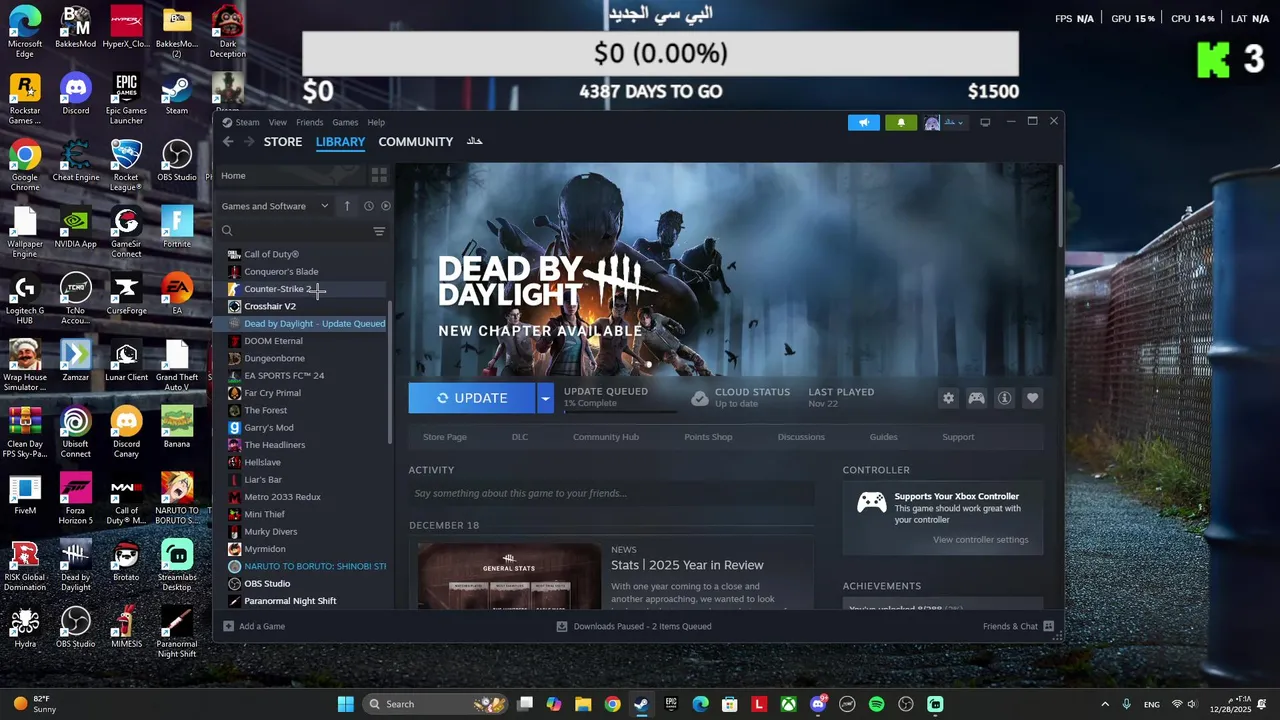Click the blue Update button

coord(472,398)
